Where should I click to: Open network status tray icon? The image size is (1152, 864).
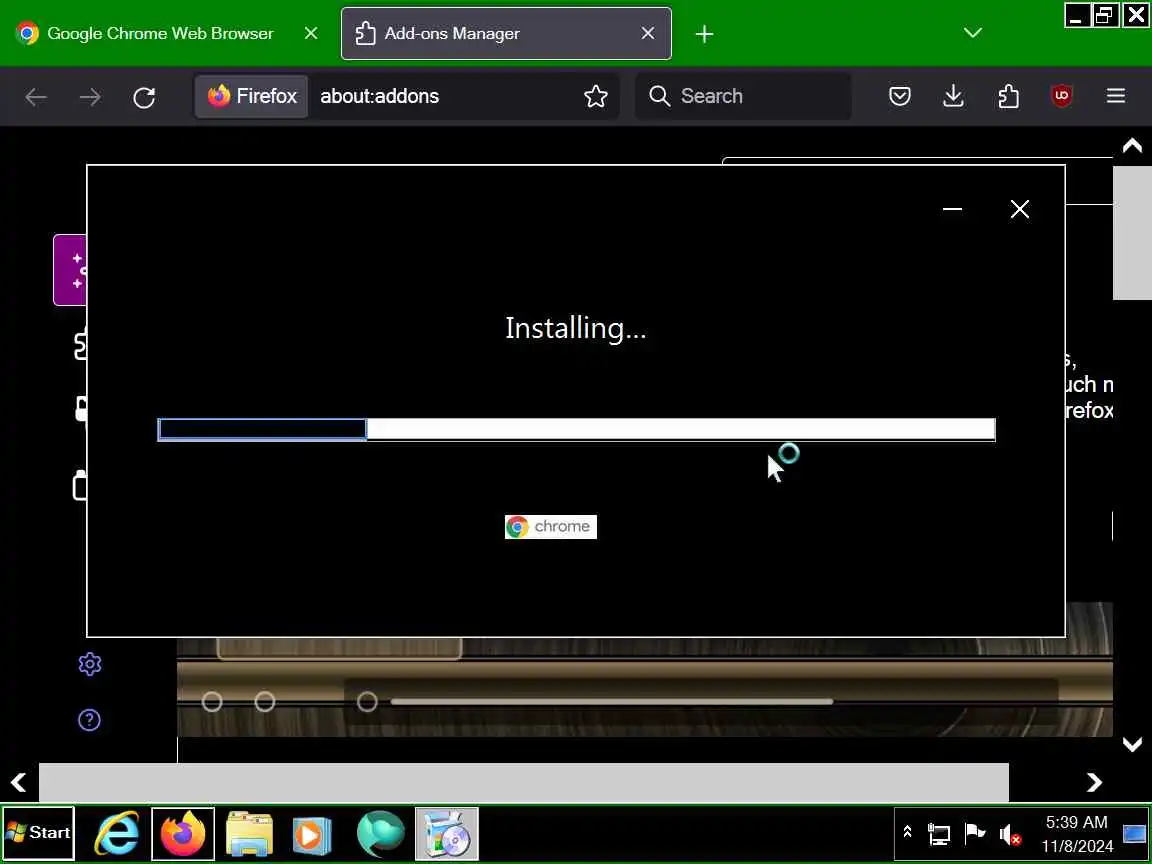(x=939, y=834)
